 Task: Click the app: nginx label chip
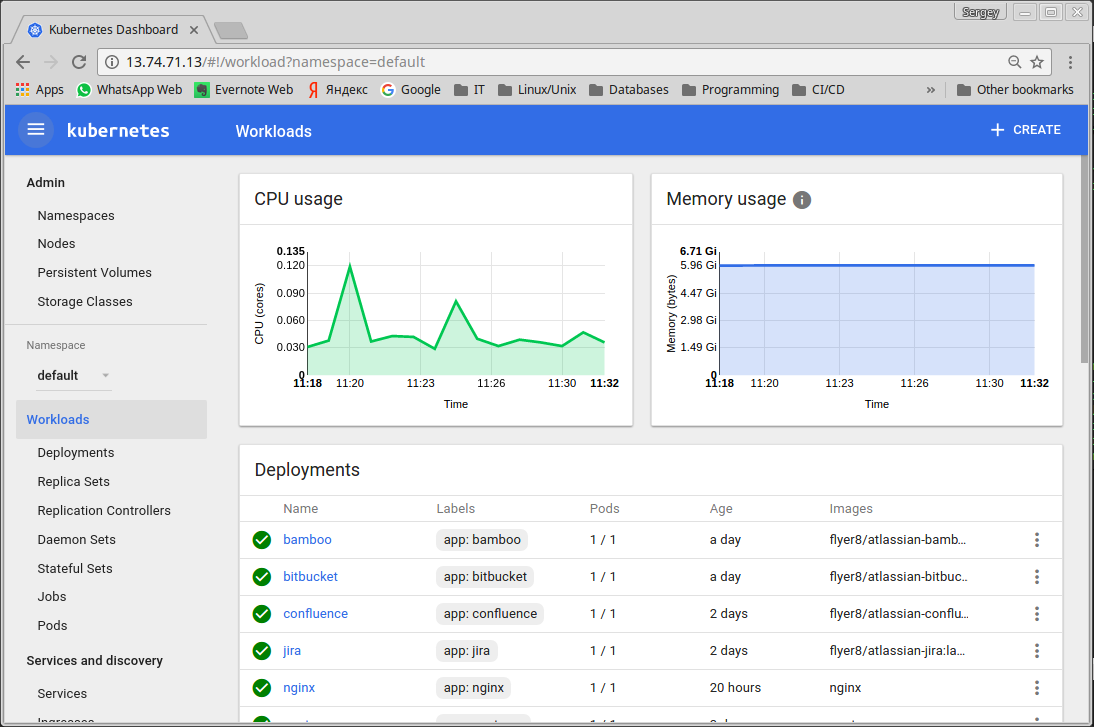click(471, 687)
